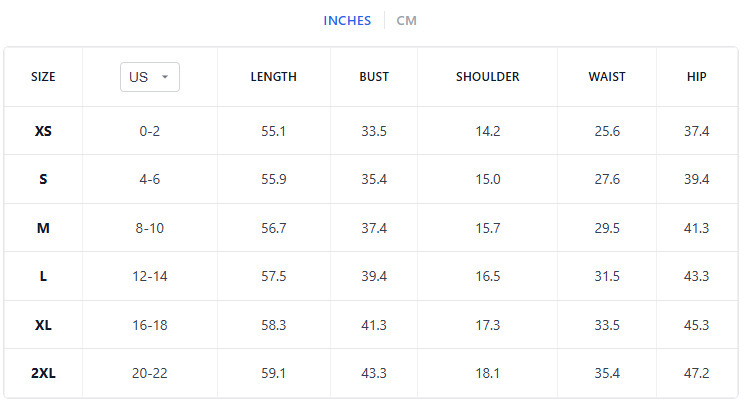This screenshot has height=413, width=749.
Task: Click the BUST column header
Action: click(374, 77)
